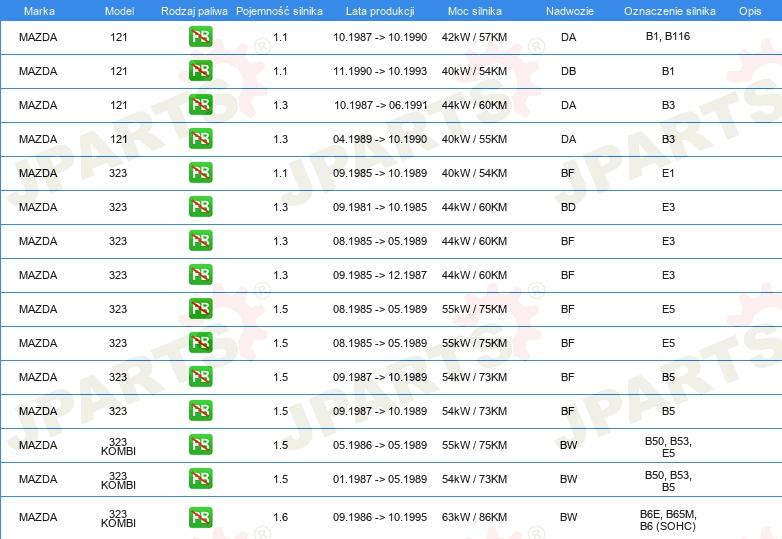This screenshot has height=539, width=782.
Task: Click the date 09.1986 -> 10.1995
Action: point(380,517)
